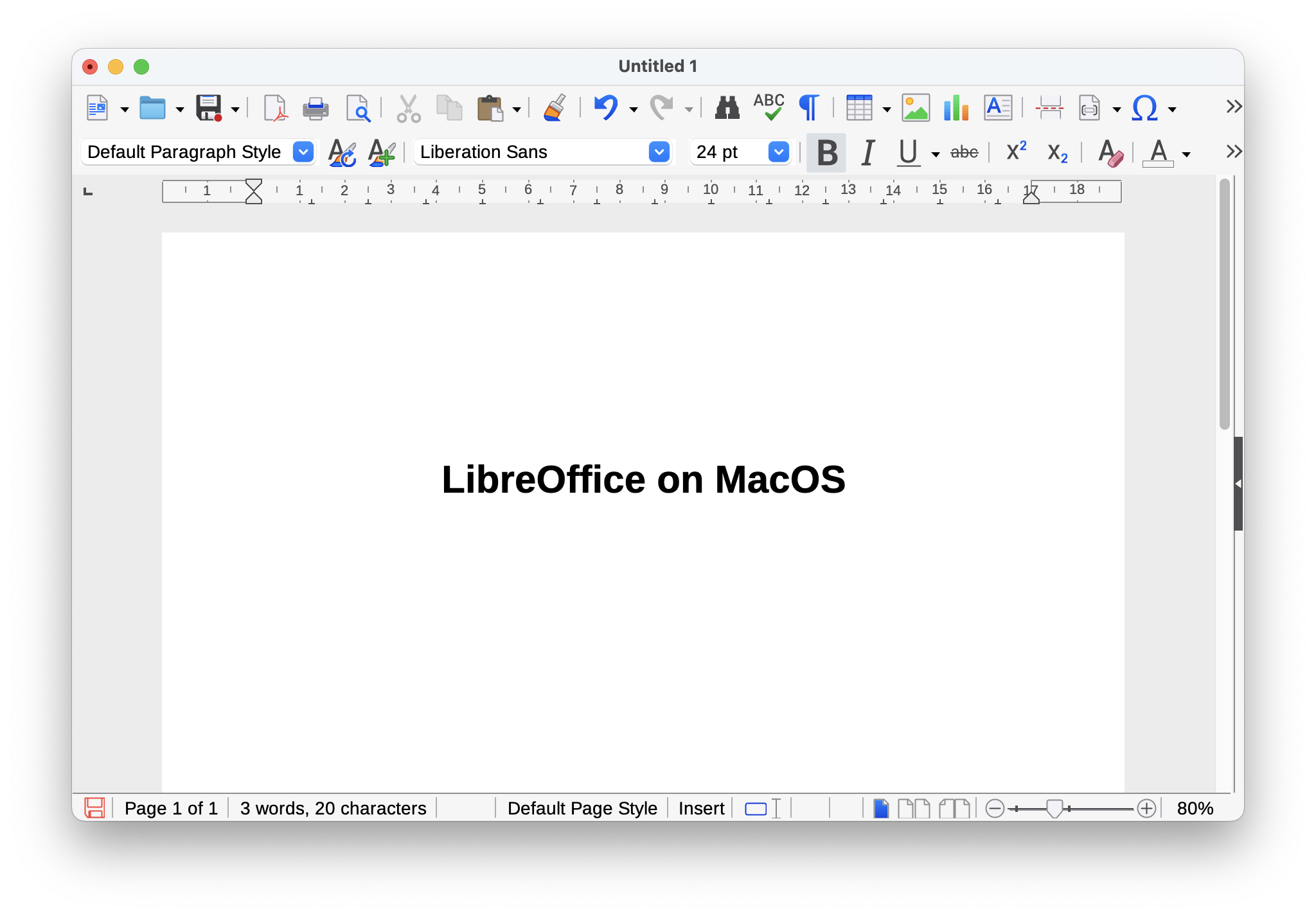Insert an image into the document

tap(916, 107)
